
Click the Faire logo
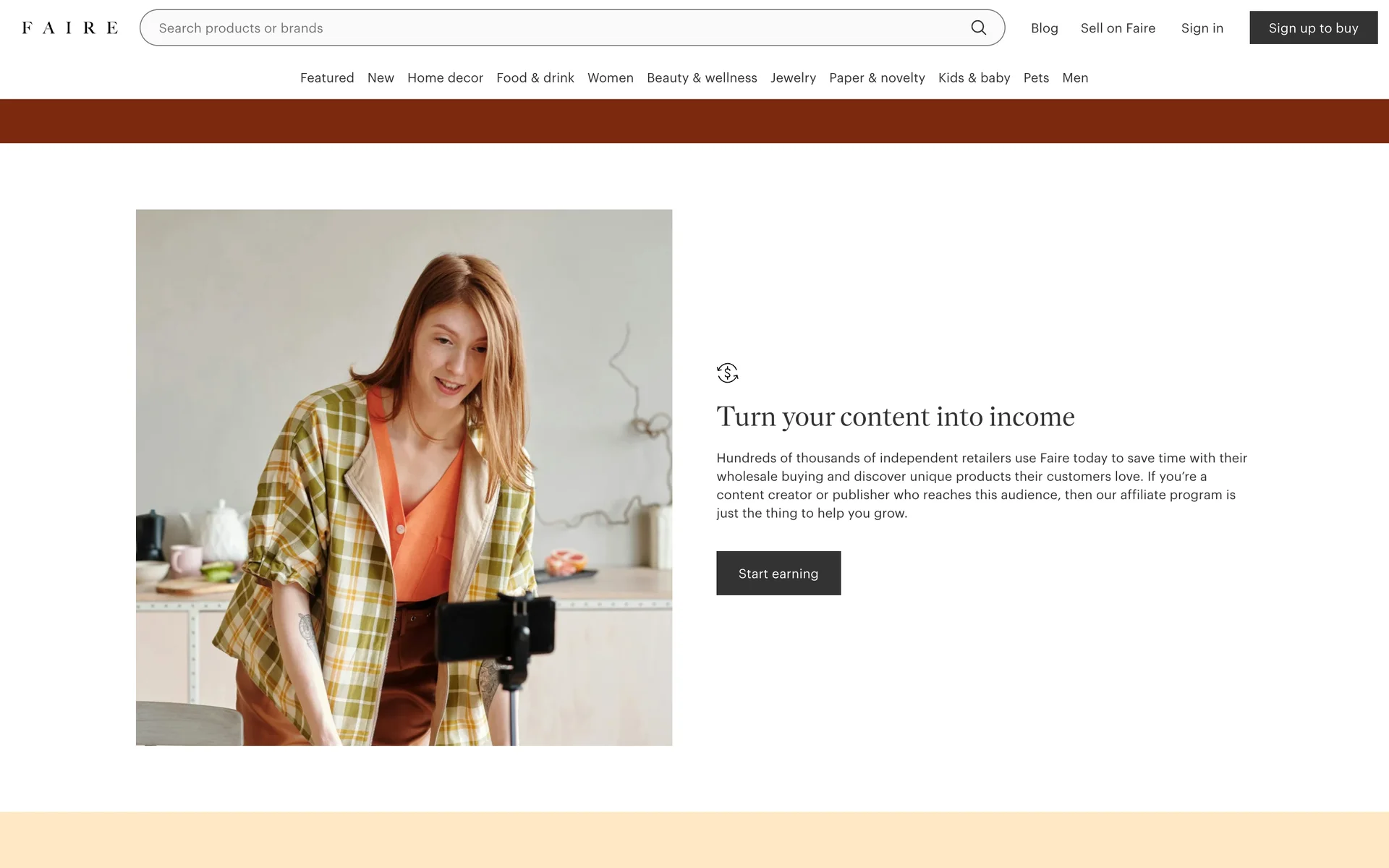click(69, 27)
